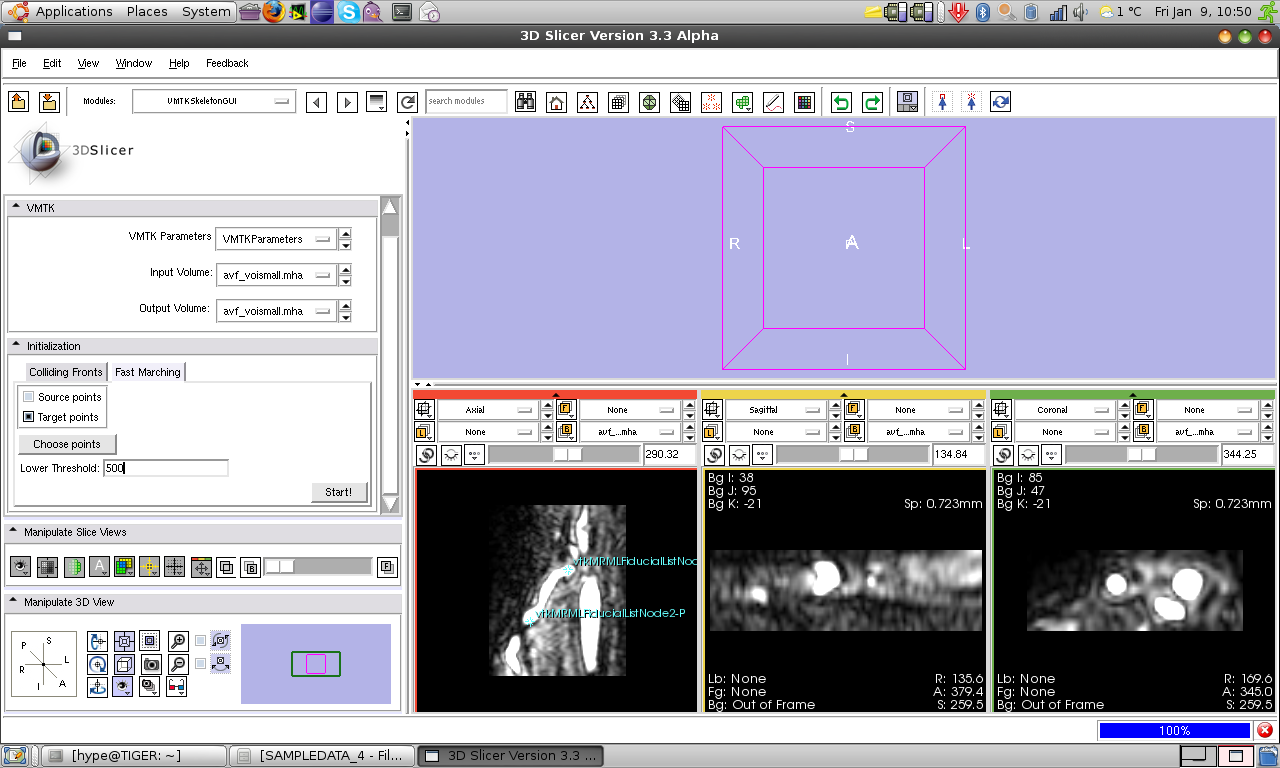Image resolution: width=1280 pixels, height=768 pixels.
Task: Click the Start! button
Action: (339, 492)
